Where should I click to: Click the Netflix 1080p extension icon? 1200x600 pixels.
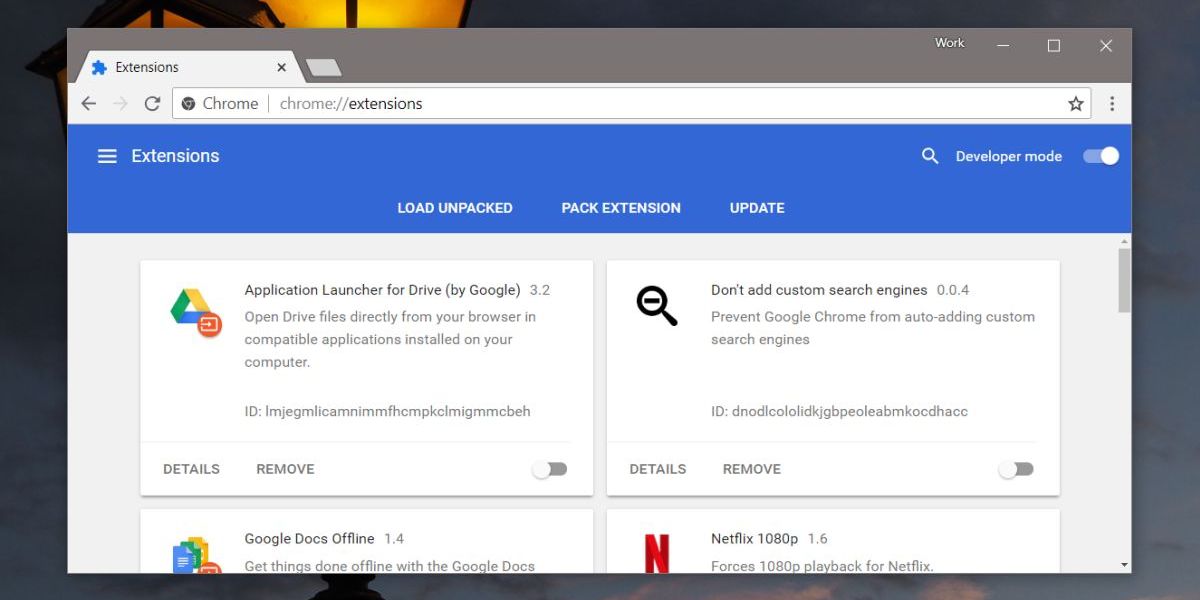tap(657, 555)
